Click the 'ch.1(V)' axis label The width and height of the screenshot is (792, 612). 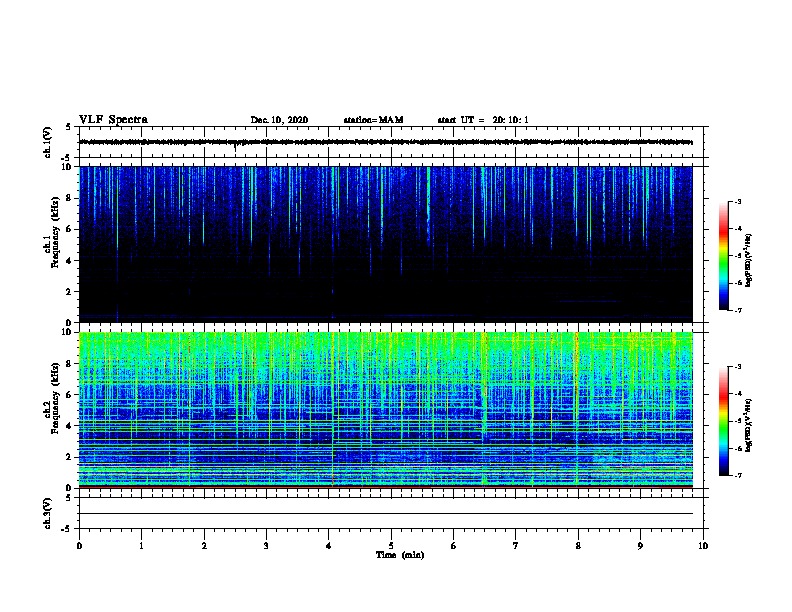[x=47, y=142]
